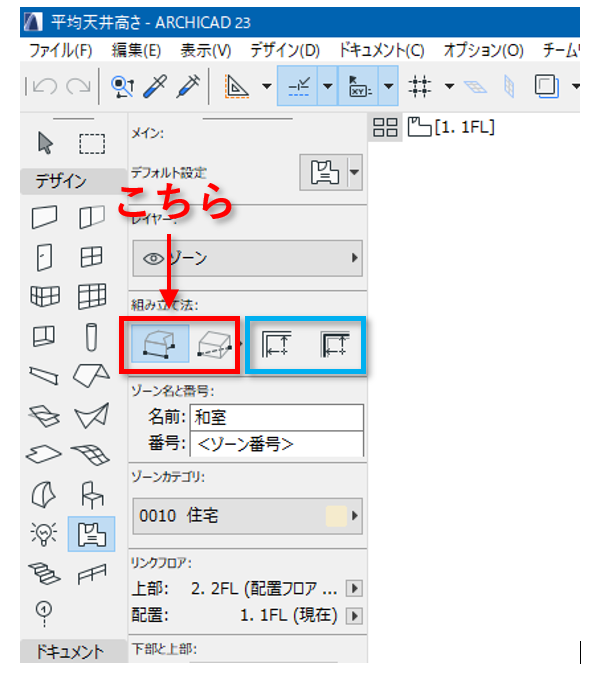This screenshot has width=612, height=679.
Task: Click the beige zone category color swatch
Action: pos(336,516)
